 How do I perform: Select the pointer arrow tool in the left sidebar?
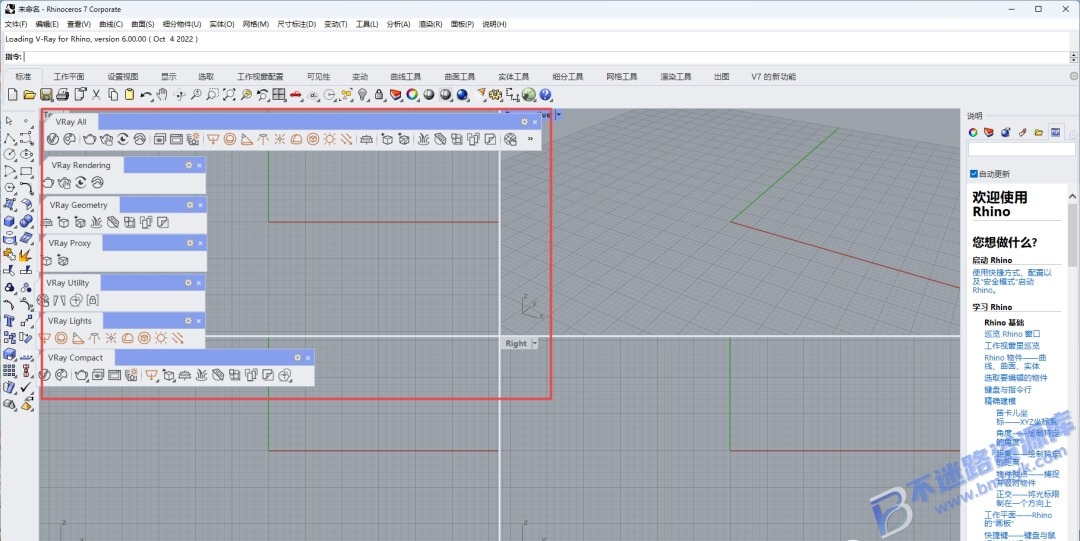[10, 121]
